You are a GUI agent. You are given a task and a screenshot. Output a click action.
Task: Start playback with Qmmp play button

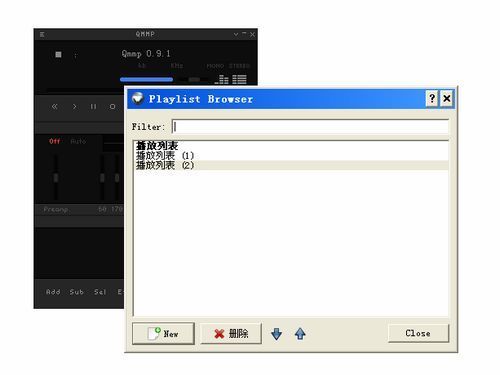click(74, 106)
